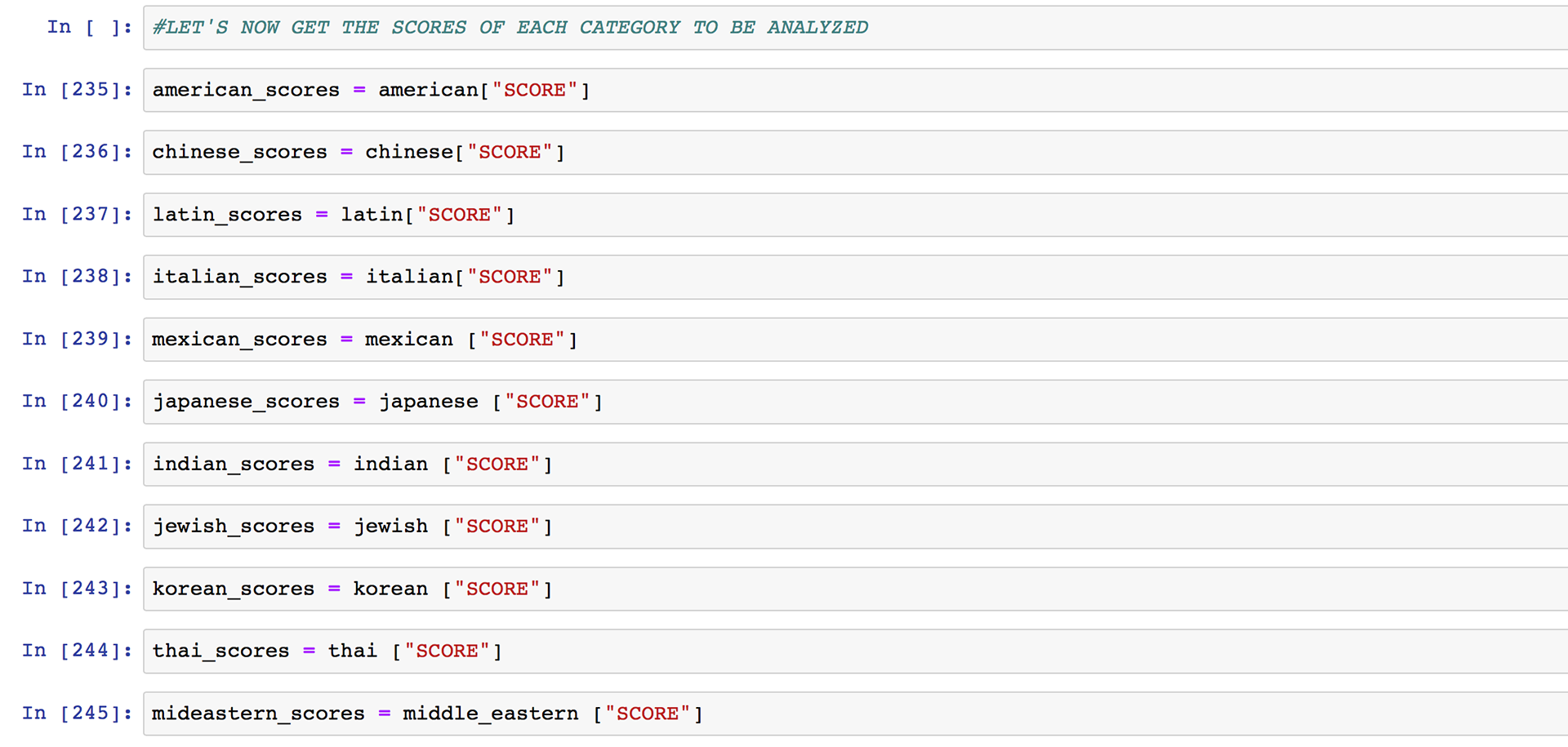Select the prompt label In [242]

click(78, 525)
